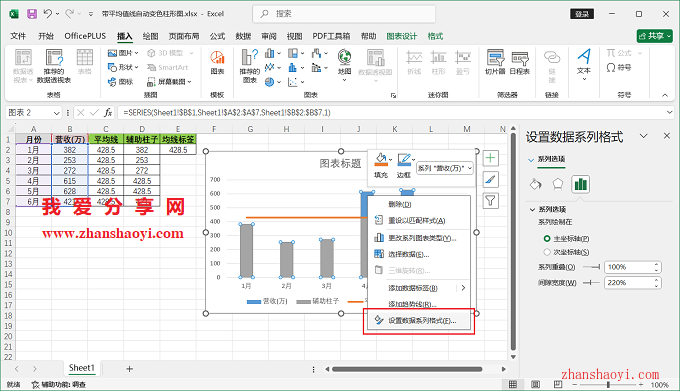Open the 图表设计 Chart Design tab
This screenshot has height=391, width=680.
(x=402, y=36)
